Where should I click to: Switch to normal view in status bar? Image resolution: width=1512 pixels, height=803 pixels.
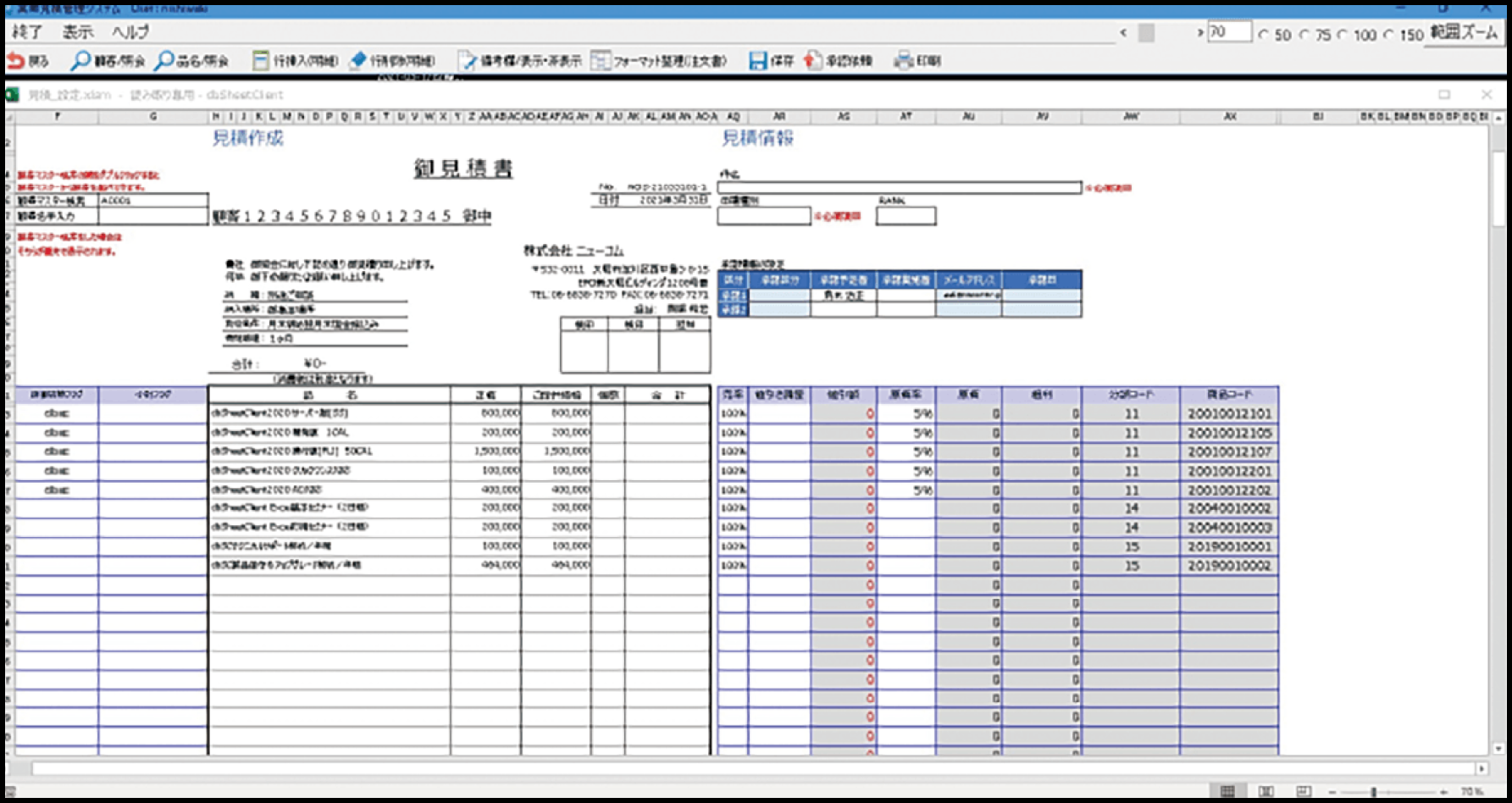(1227, 791)
